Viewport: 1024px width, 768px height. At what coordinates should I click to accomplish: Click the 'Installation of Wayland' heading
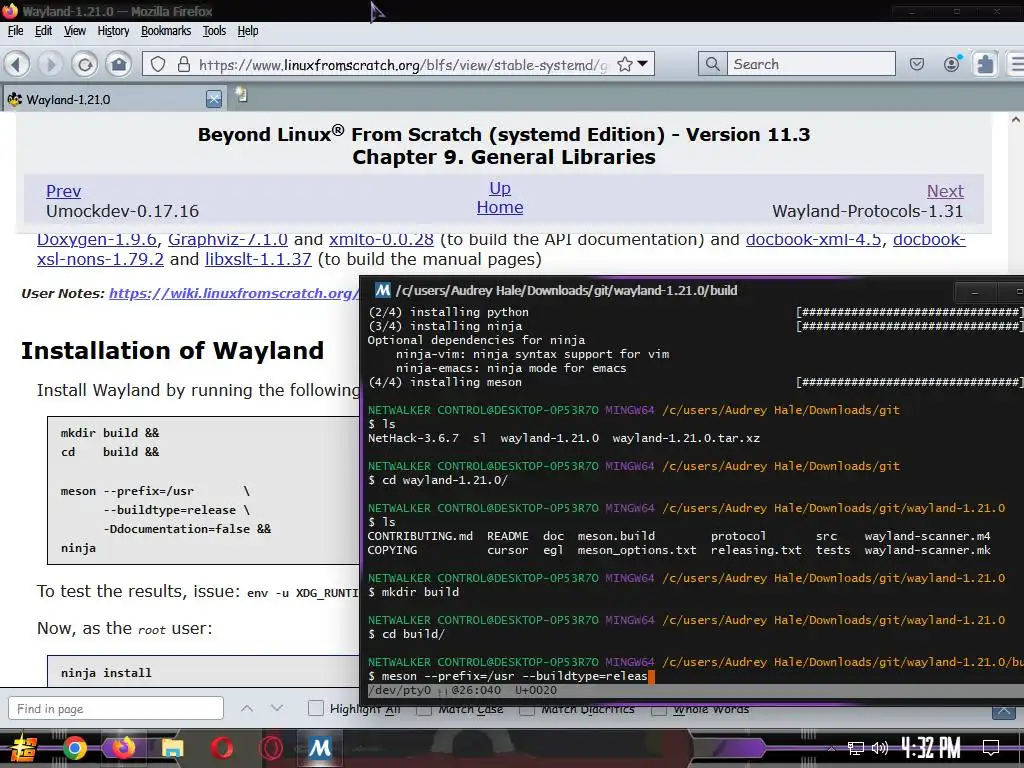pyautogui.click(x=172, y=351)
